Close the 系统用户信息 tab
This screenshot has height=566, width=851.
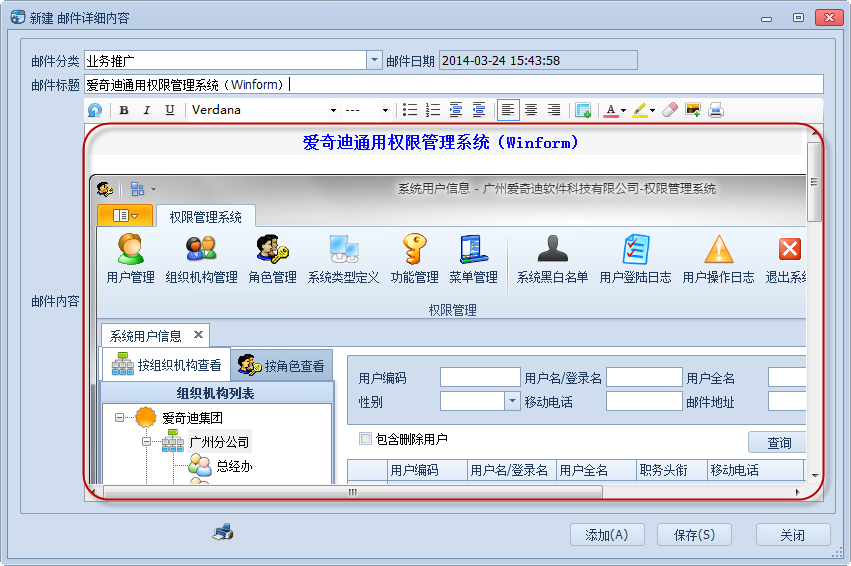point(198,335)
